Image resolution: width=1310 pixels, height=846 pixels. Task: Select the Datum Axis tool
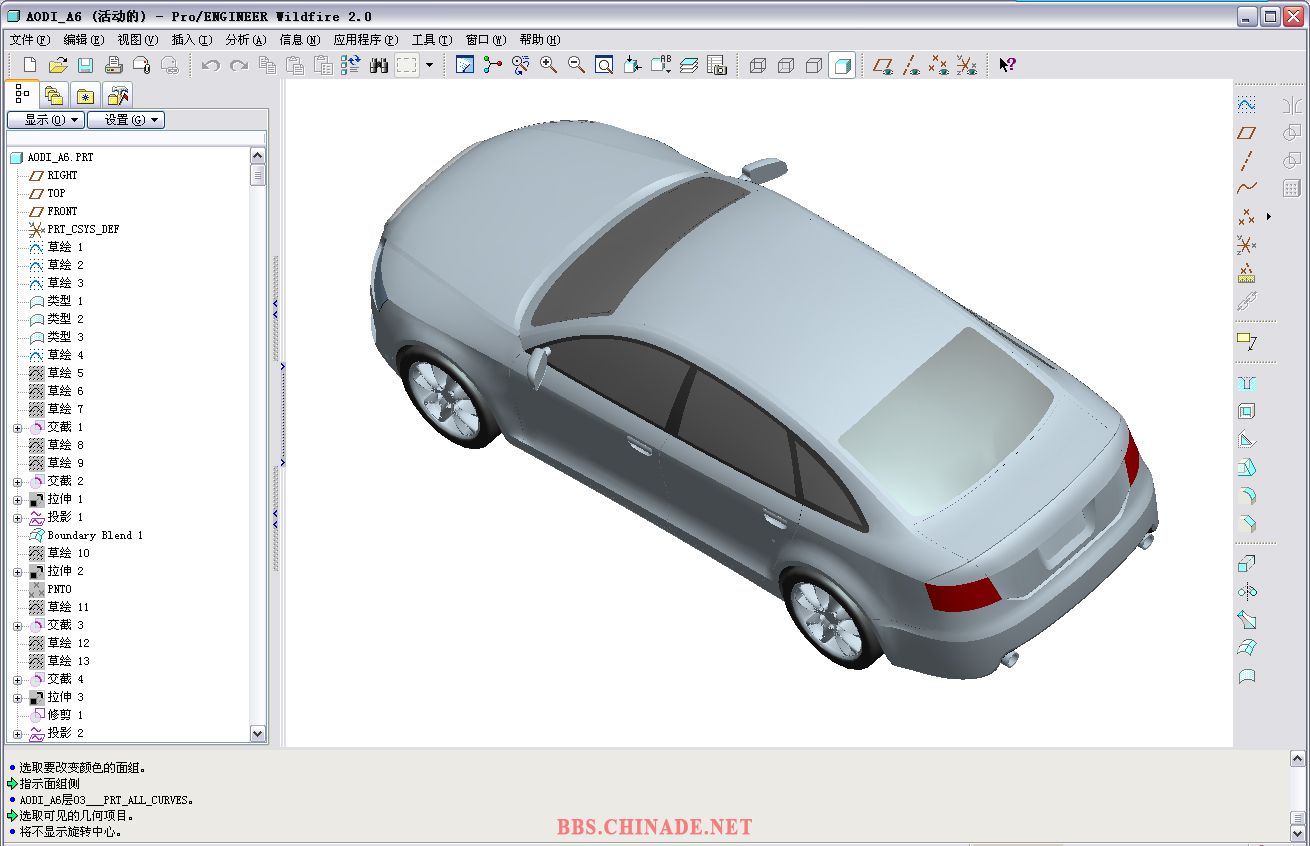[x=1246, y=160]
